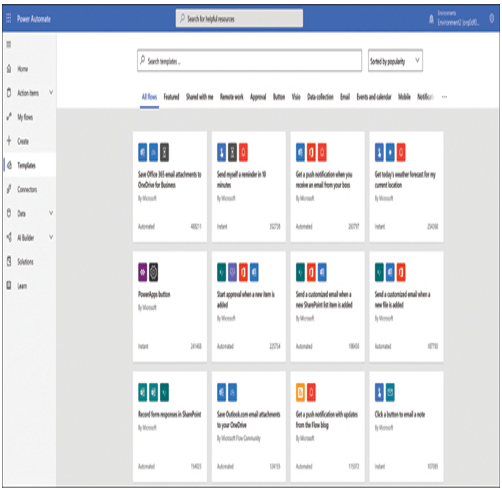502x490 pixels.
Task: Switch to the Shared with me tab
Action: click(199, 97)
